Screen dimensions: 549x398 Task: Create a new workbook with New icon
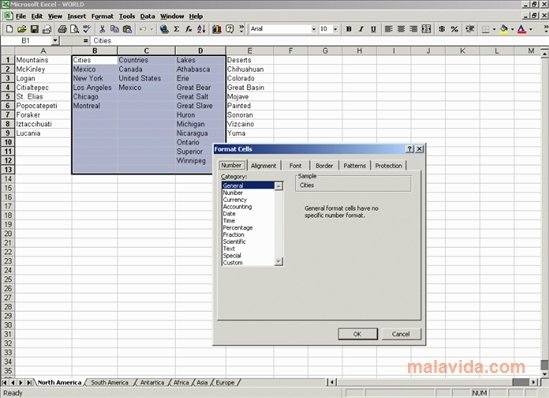[x=9, y=29]
